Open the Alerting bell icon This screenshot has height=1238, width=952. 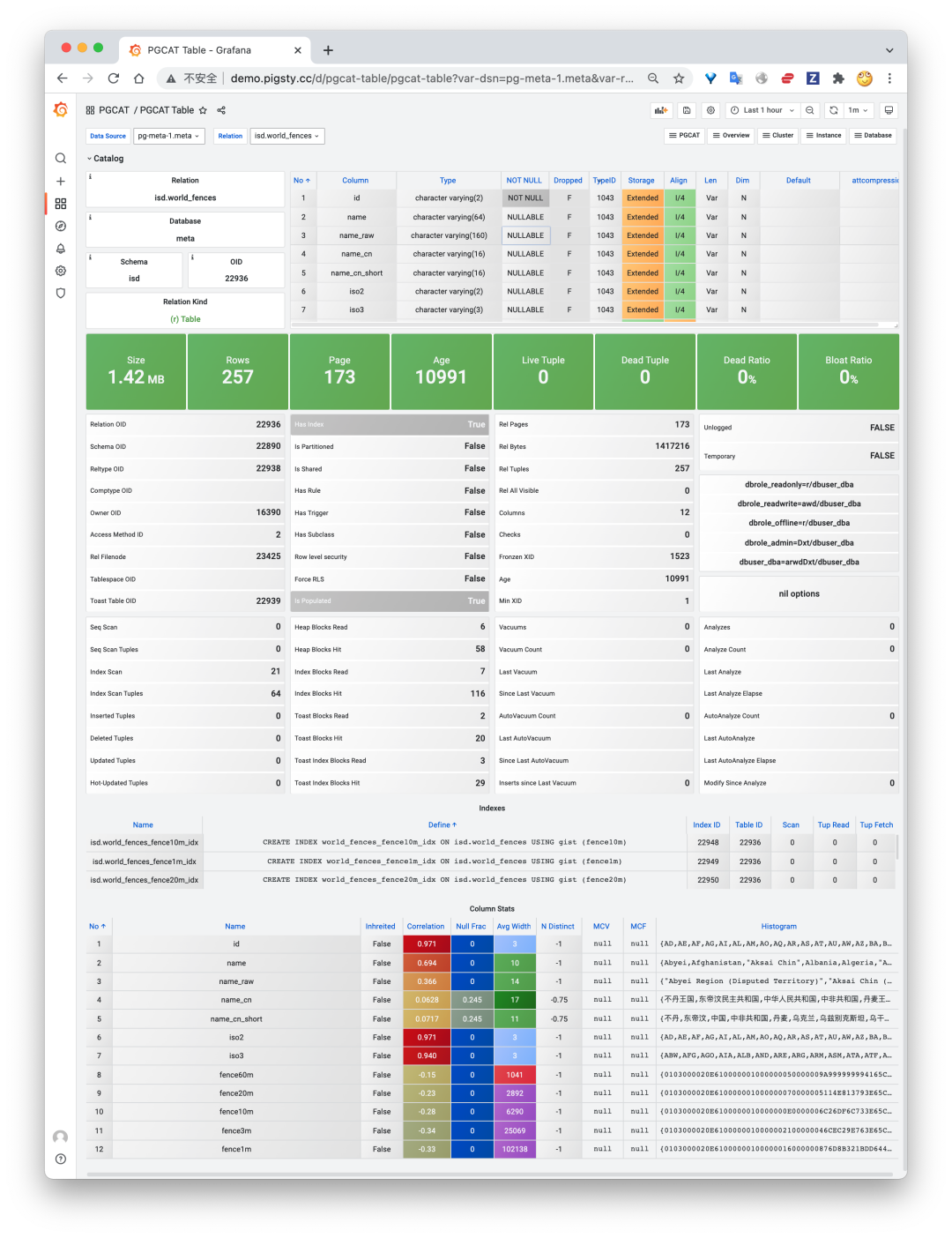pyautogui.click(x=60, y=249)
